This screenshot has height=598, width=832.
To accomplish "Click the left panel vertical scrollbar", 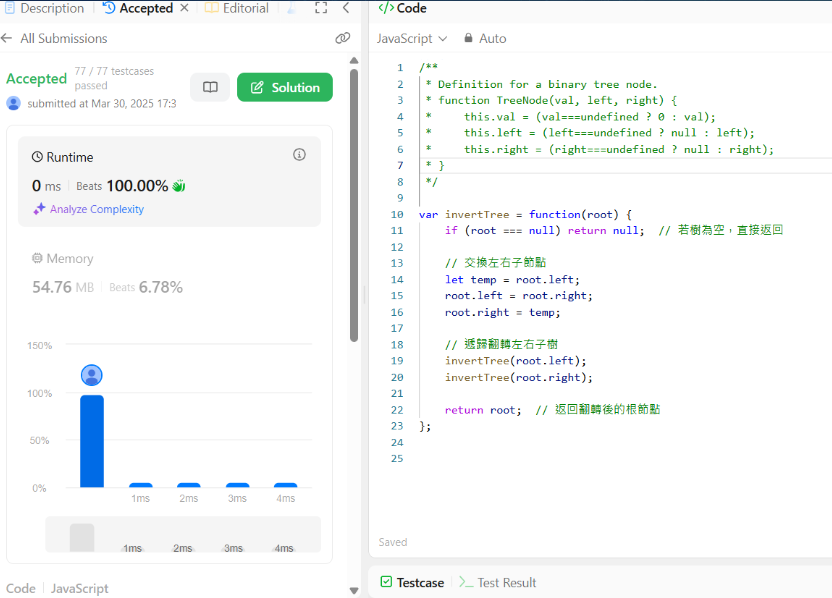I will point(354,205).
